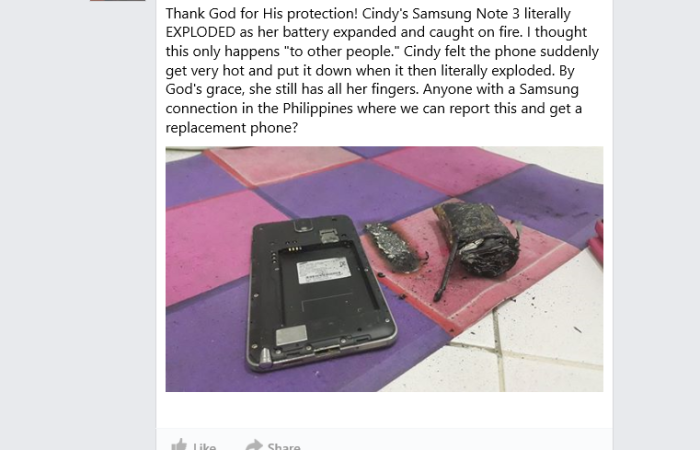Screen dimensions: 700x450
Task: Click the Share text label
Action: tap(283, 446)
